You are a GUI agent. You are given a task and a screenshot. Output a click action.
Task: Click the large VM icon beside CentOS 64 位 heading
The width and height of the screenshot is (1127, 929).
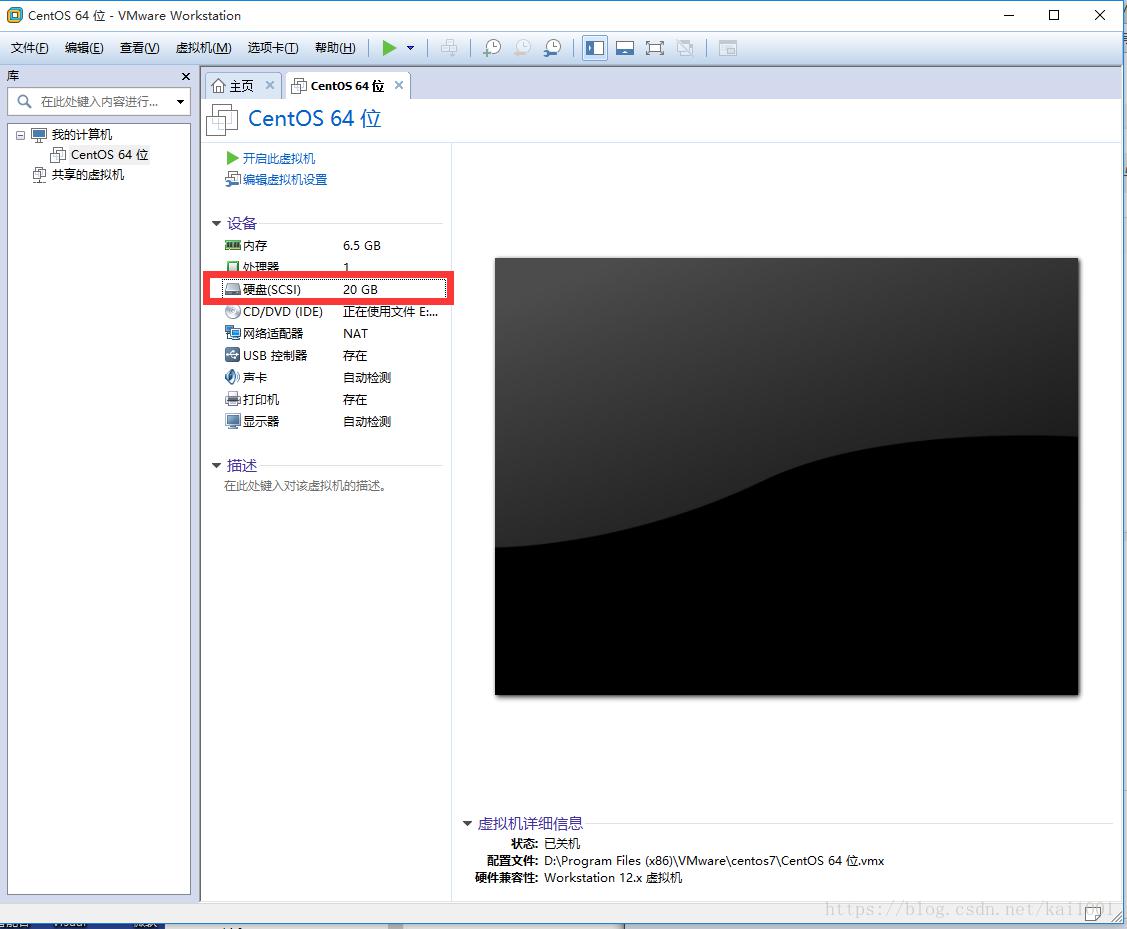pos(222,119)
